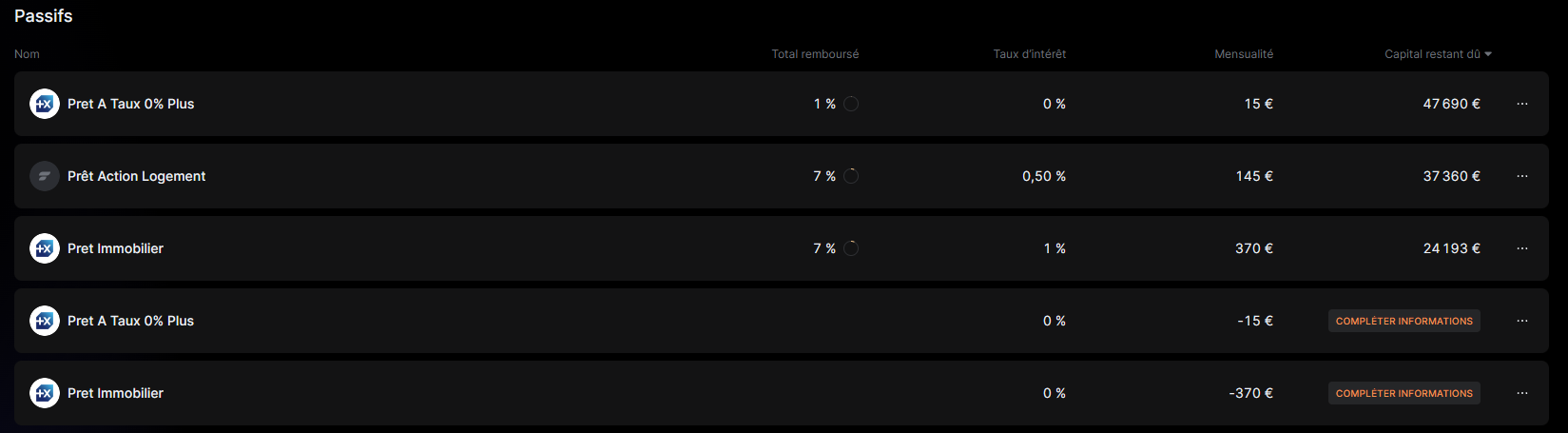The height and width of the screenshot is (433, 1568).
Task: Open the three-dot menu for Prêt Action Logement
Action: tap(1522, 176)
